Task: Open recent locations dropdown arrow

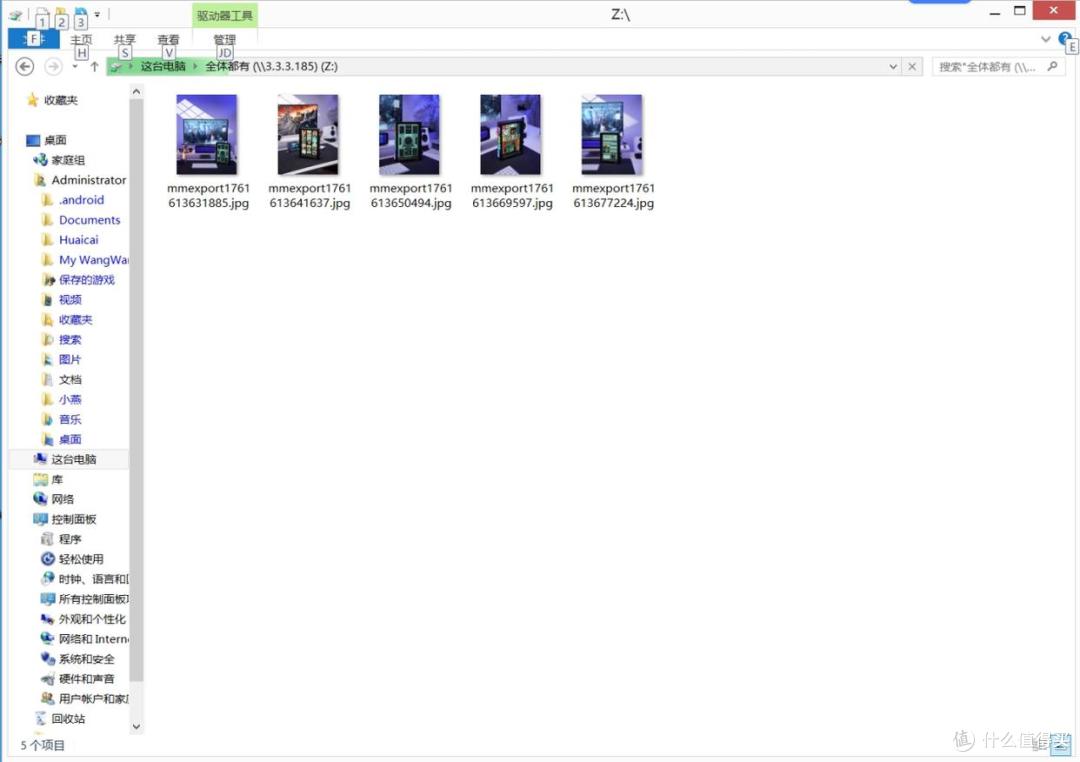Action: (x=75, y=67)
